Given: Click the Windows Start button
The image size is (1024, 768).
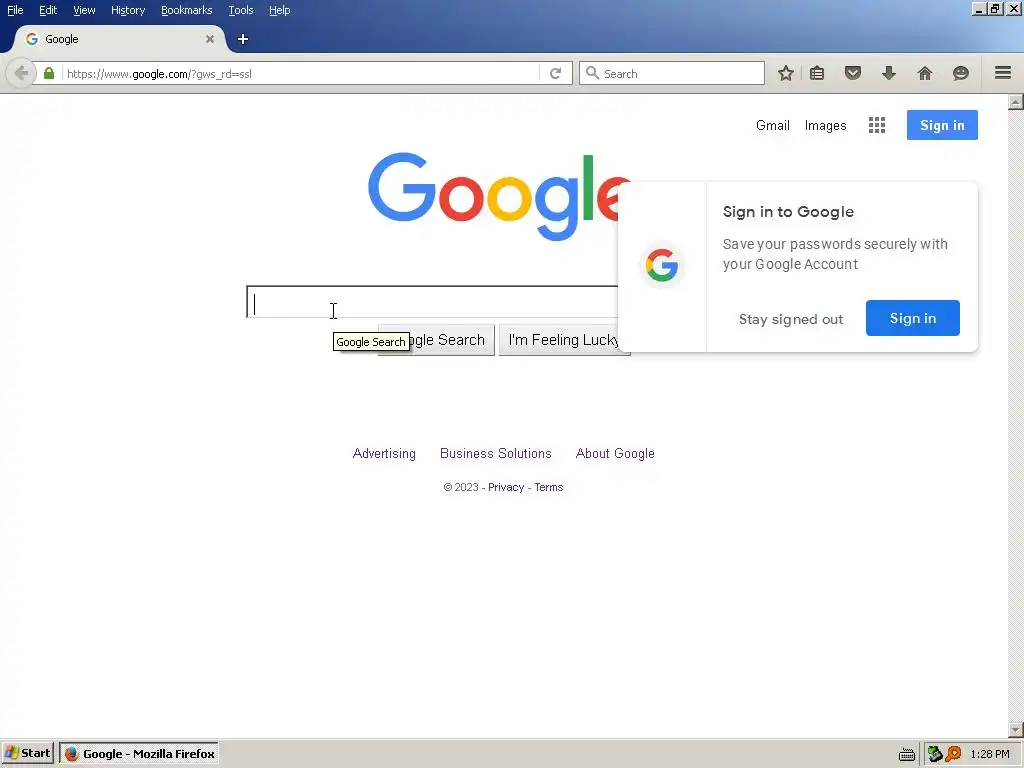Looking at the screenshot, I should coord(27,754).
